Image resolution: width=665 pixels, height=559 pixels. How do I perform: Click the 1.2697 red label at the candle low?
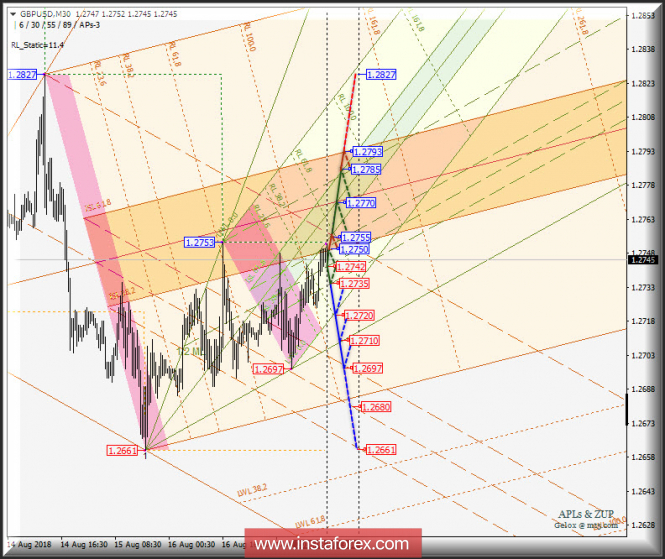click(x=268, y=369)
